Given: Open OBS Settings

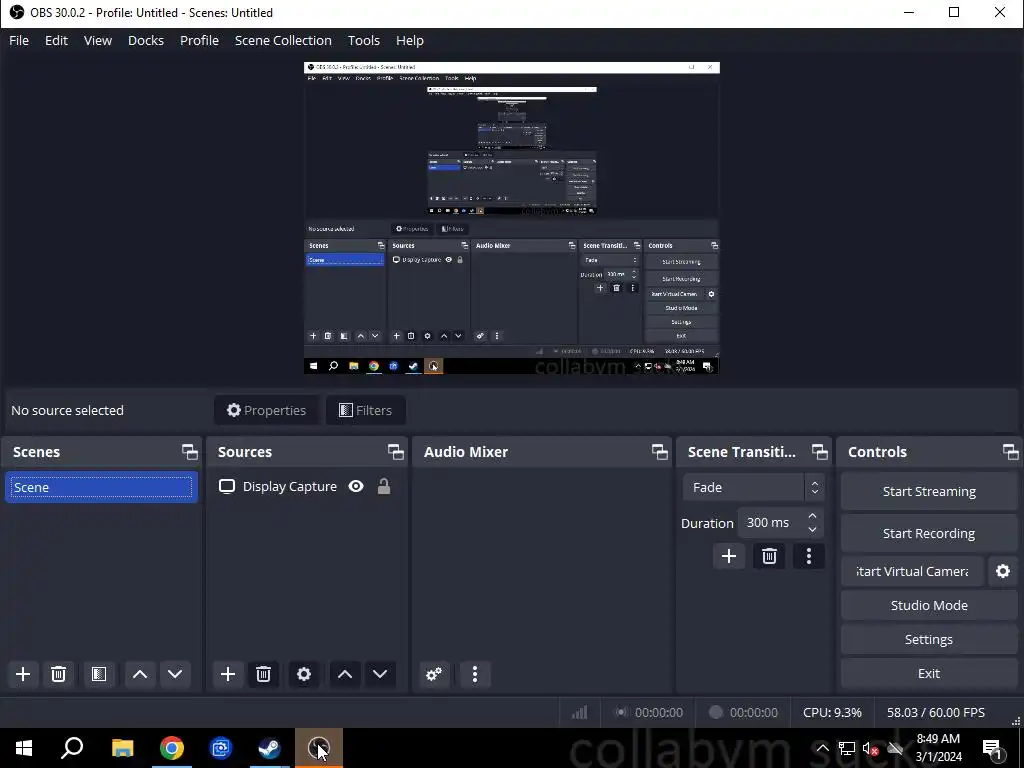Looking at the screenshot, I should (x=929, y=639).
